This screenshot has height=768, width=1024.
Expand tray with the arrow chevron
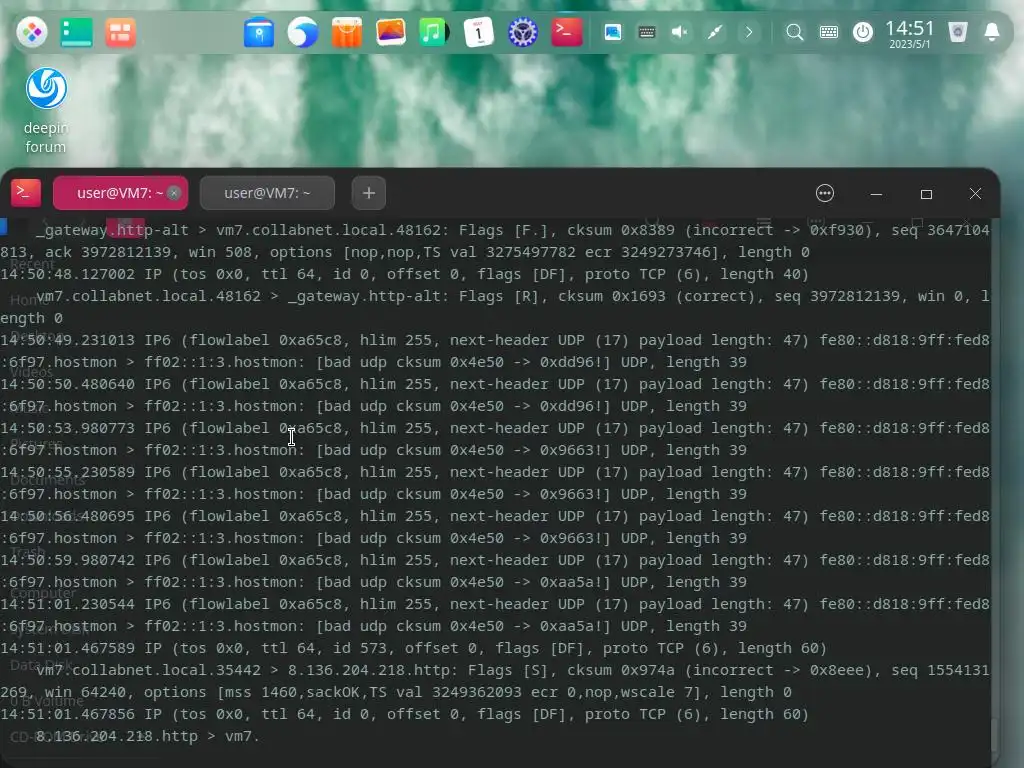click(749, 32)
